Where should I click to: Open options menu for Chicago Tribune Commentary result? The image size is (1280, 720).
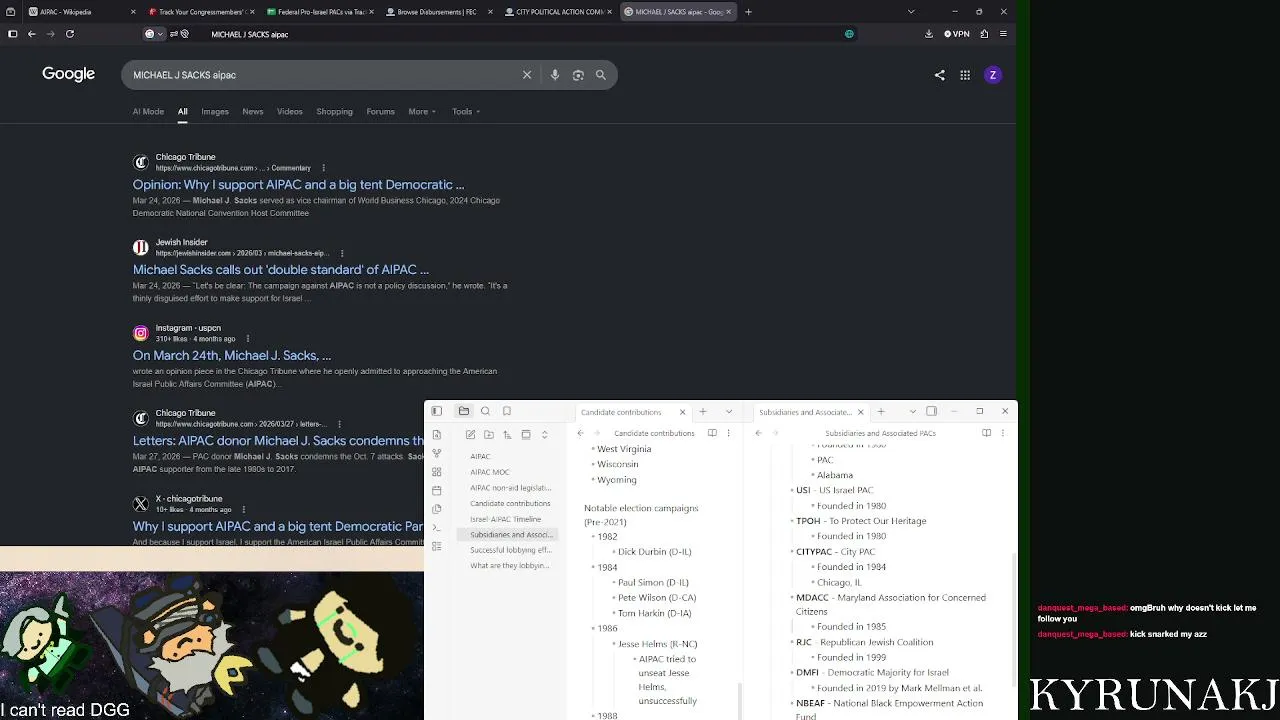(323, 168)
